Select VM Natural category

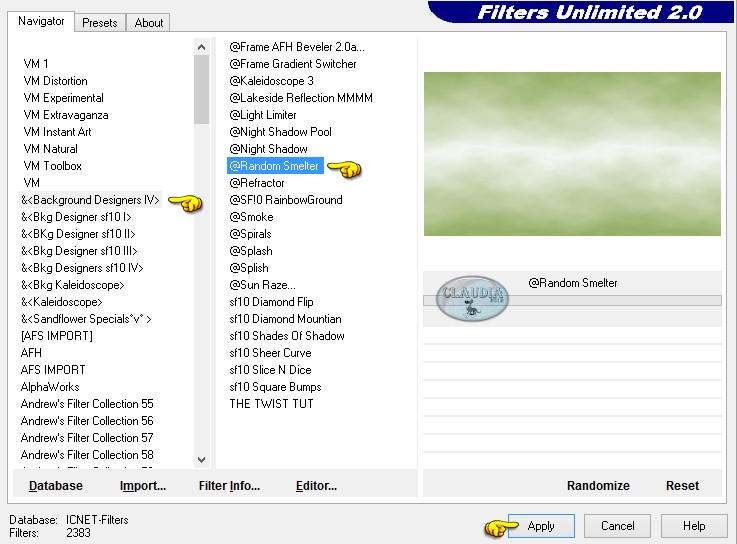[x=50, y=149]
